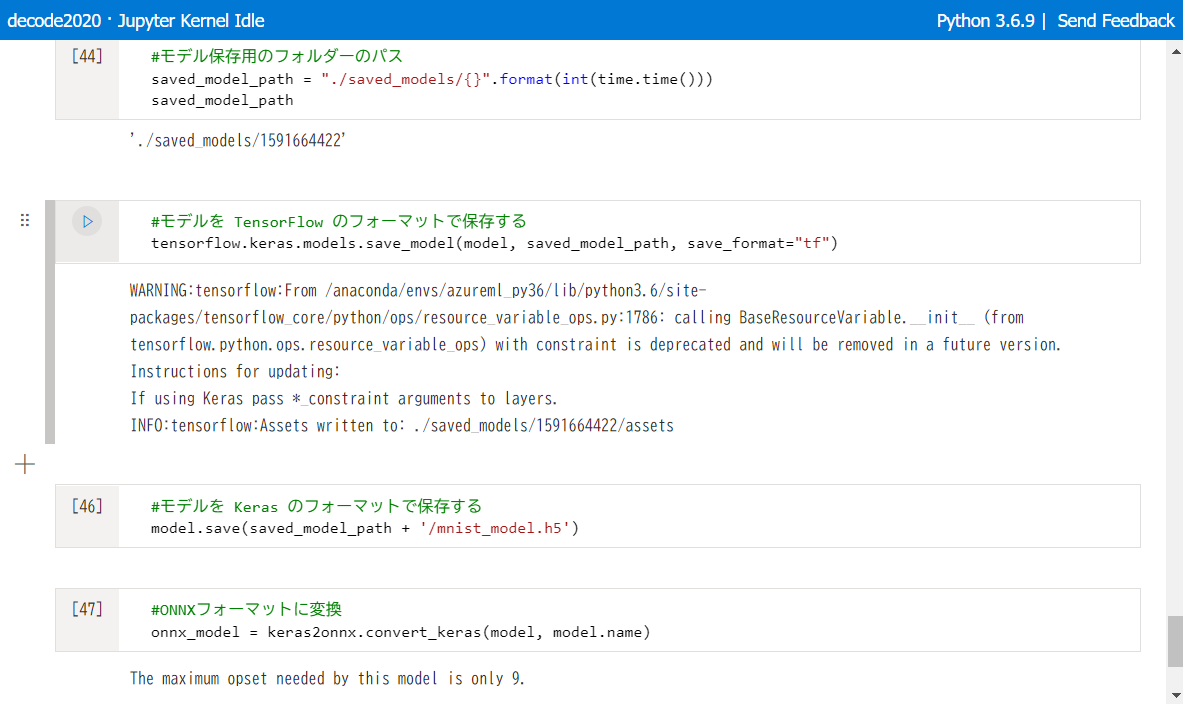Click the TensorFlow format comment line
The width and height of the screenshot is (1183, 704).
339,221
